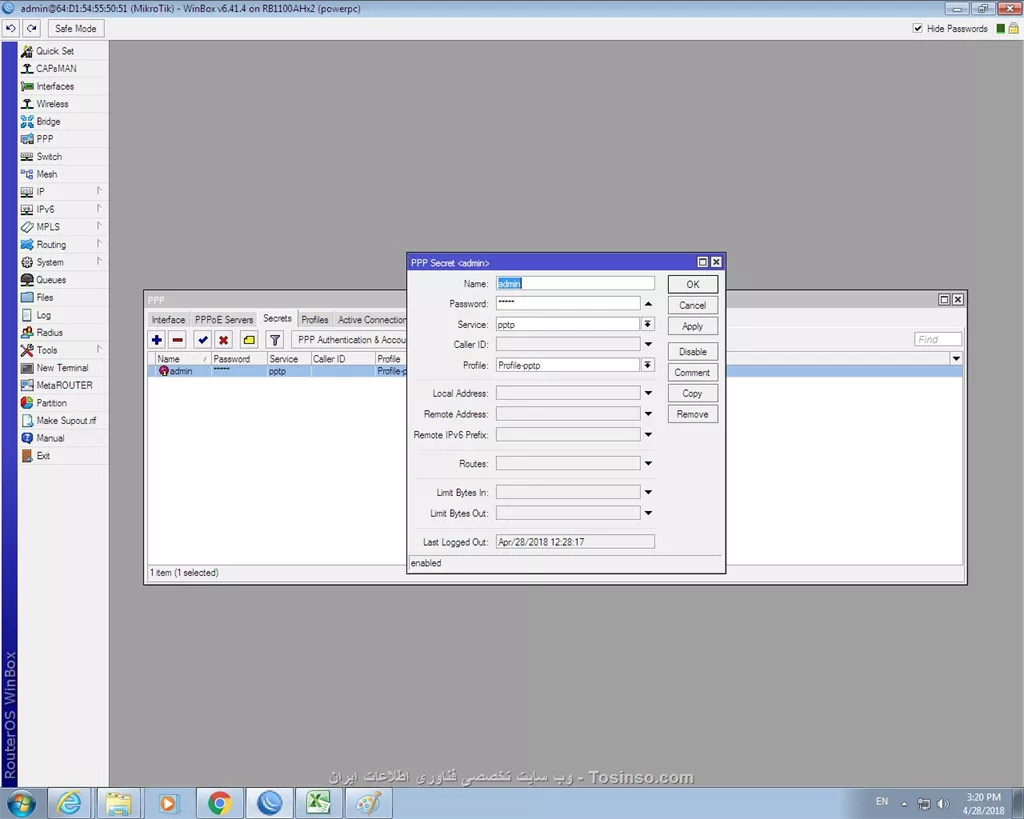Click the Name field in PPP Secret

pyautogui.click(x=575, y=283)
